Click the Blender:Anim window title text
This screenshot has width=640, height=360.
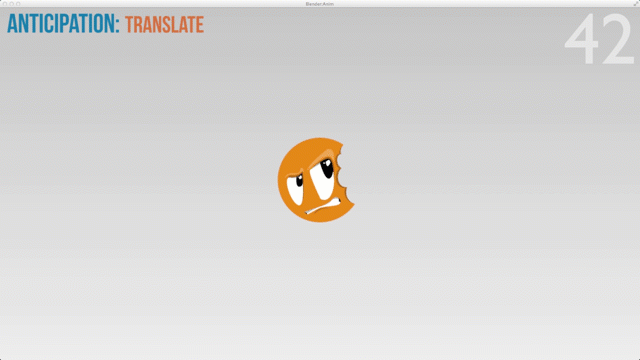pyautogui.click(x=320, y=4)
